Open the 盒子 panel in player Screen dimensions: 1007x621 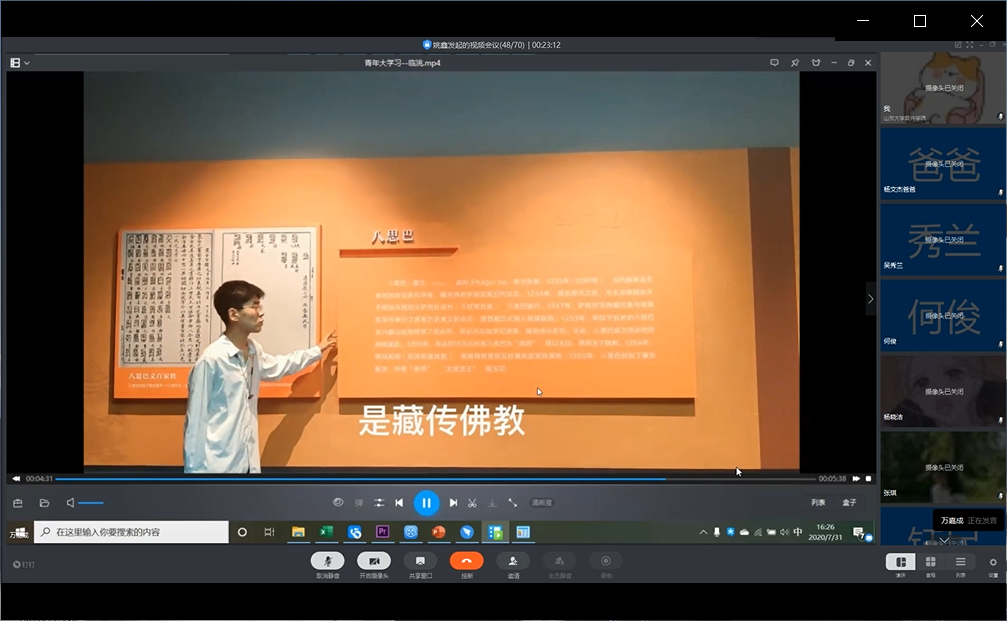coord(849,503)
